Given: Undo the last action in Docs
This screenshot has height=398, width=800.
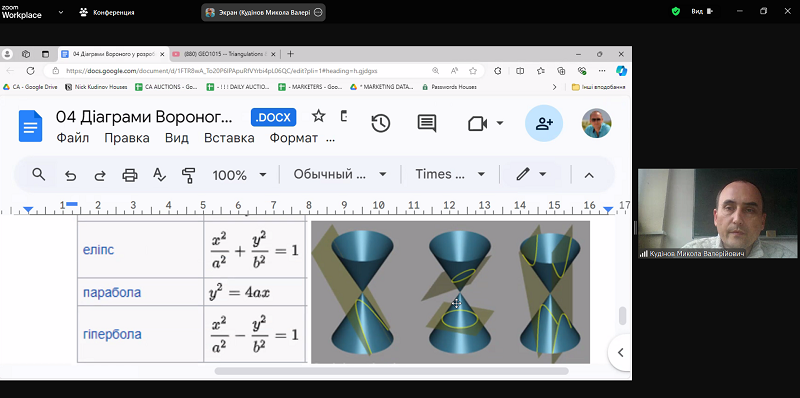Looking at the screenshot, I should [70, 176].
